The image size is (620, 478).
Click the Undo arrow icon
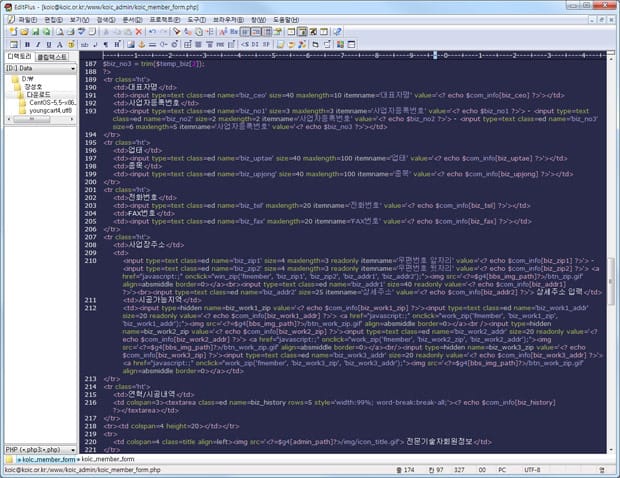(x=153, y=32)
